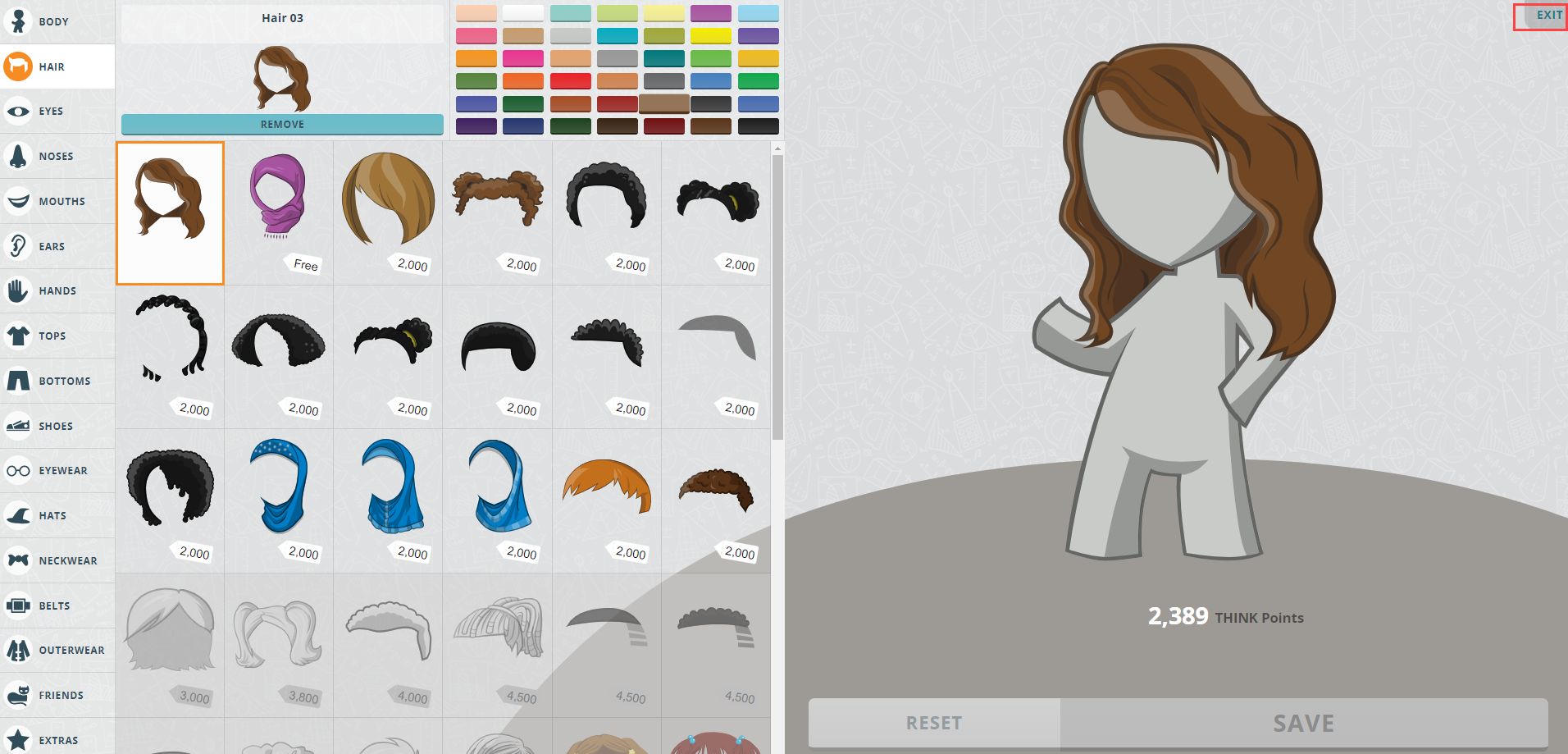Open the Shoes sneaker icon
The height and width of the screenshot is (754, 1568).
click(x=18, y=426)
